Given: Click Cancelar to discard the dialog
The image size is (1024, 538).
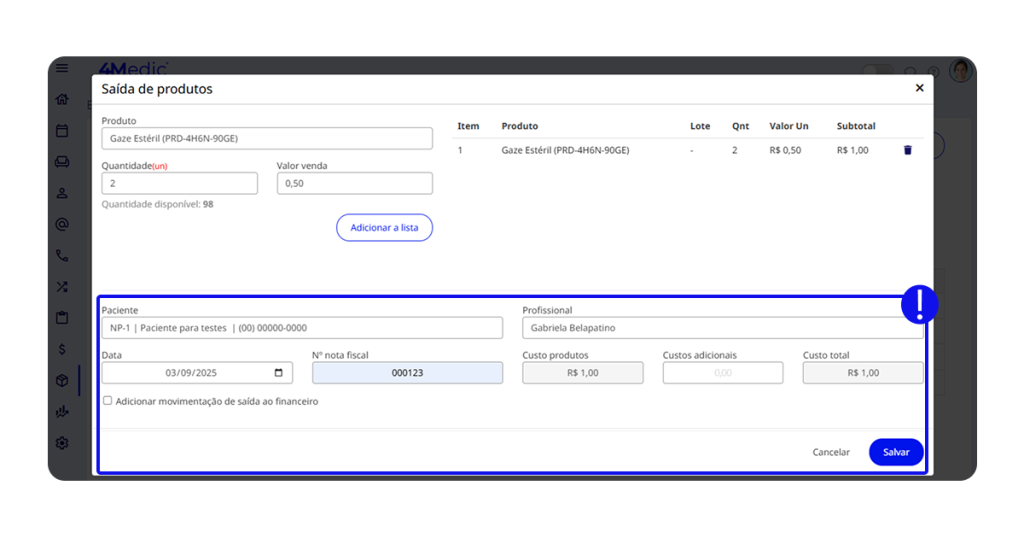Looking at the screenshot, I should tap(830, 452).
